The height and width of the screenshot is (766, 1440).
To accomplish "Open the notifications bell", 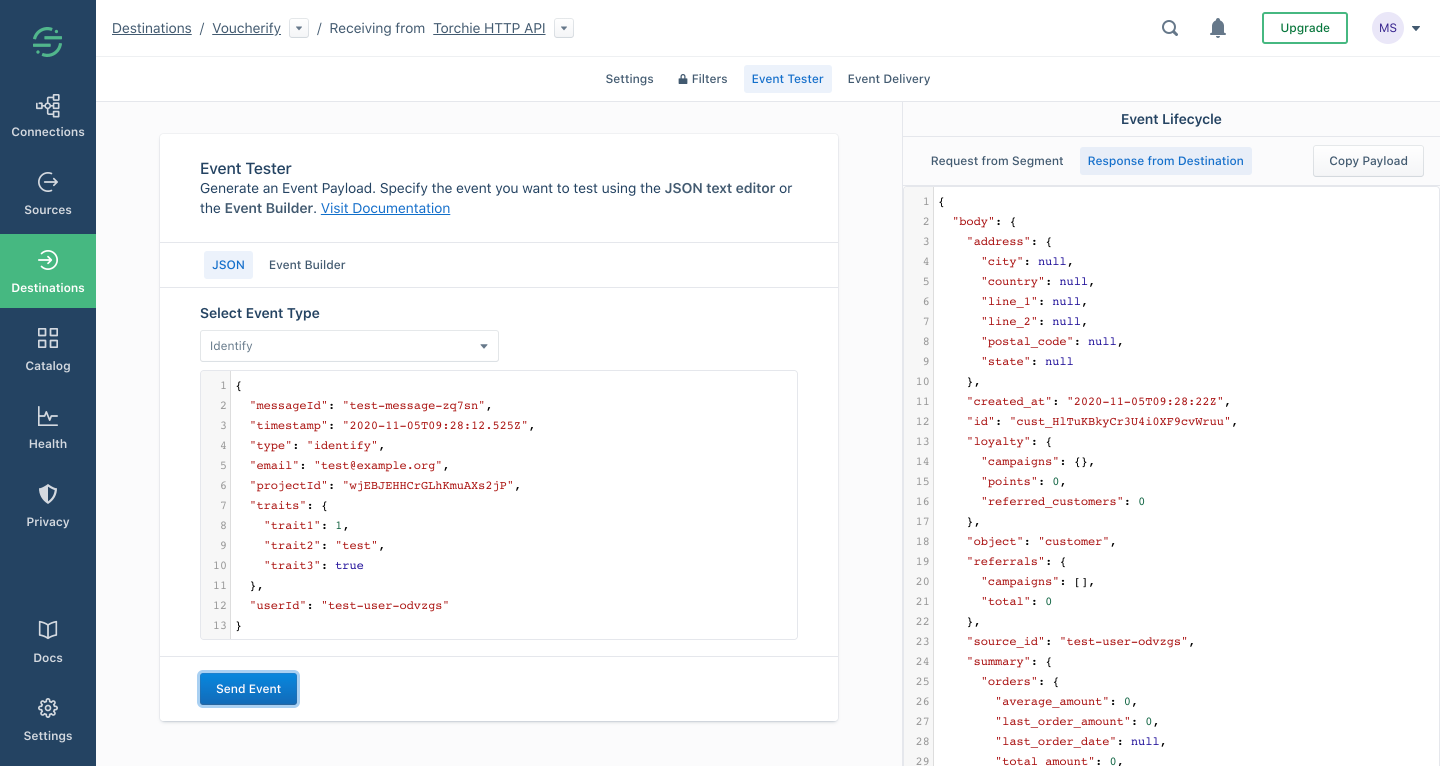I will pos(1217,28).
